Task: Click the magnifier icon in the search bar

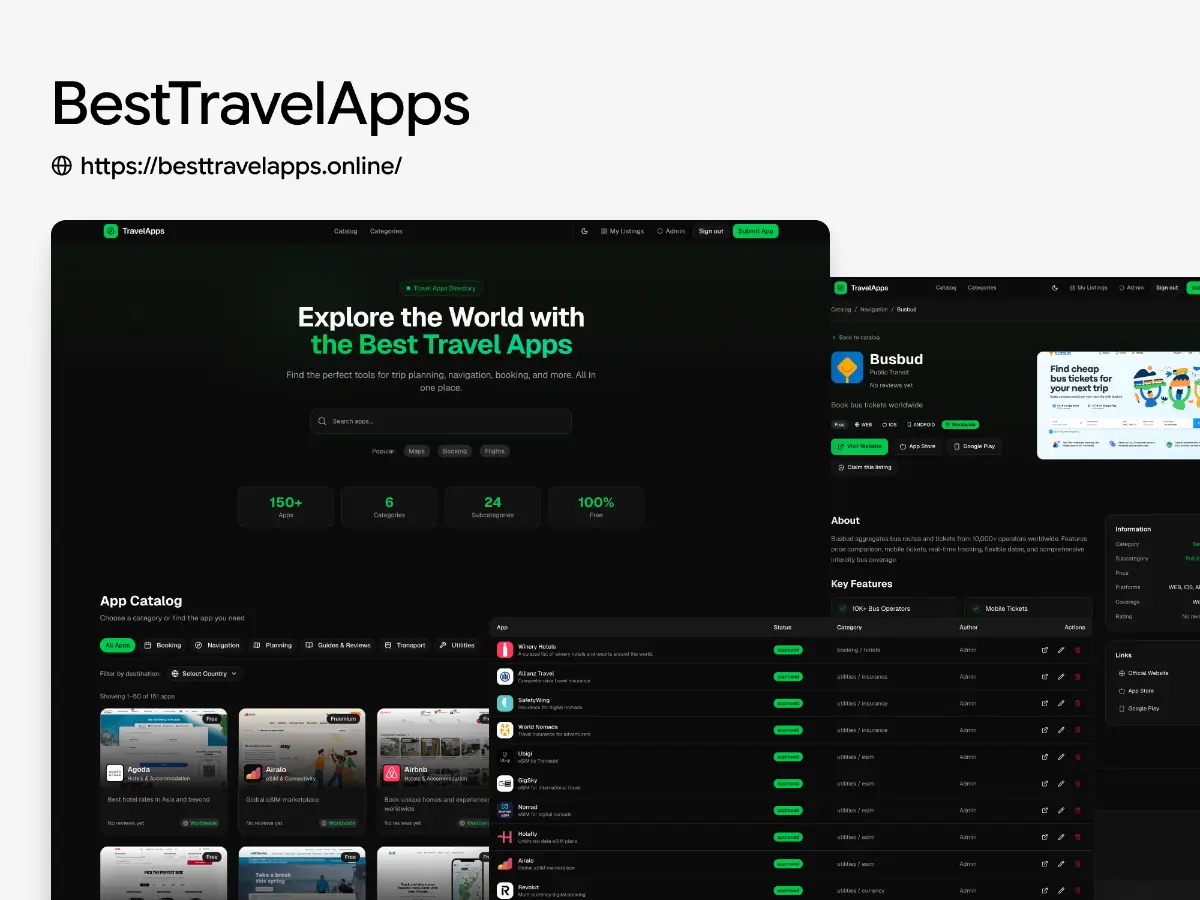Action: coord(322,422)
